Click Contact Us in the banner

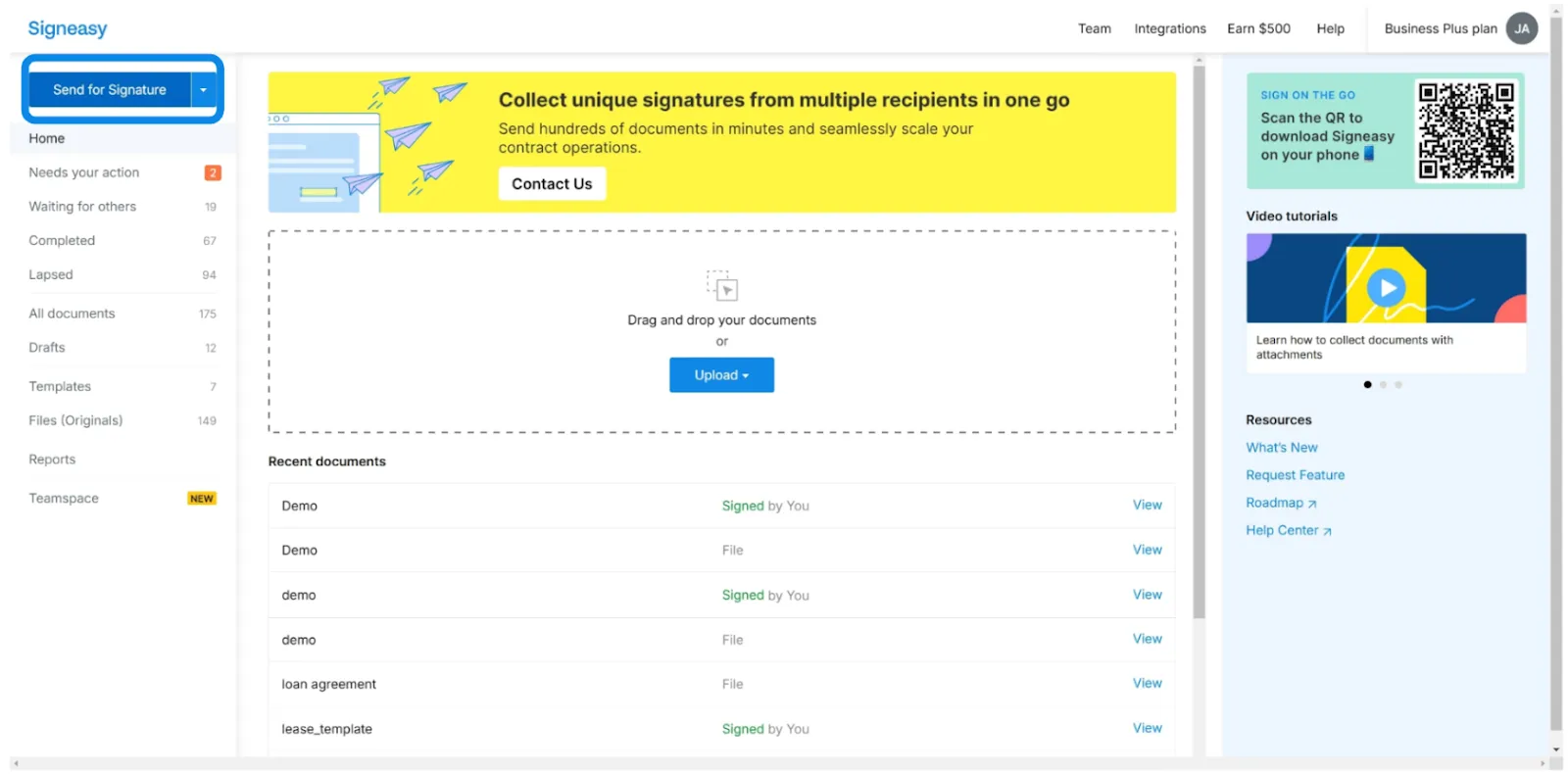click(x=552, y=183)
